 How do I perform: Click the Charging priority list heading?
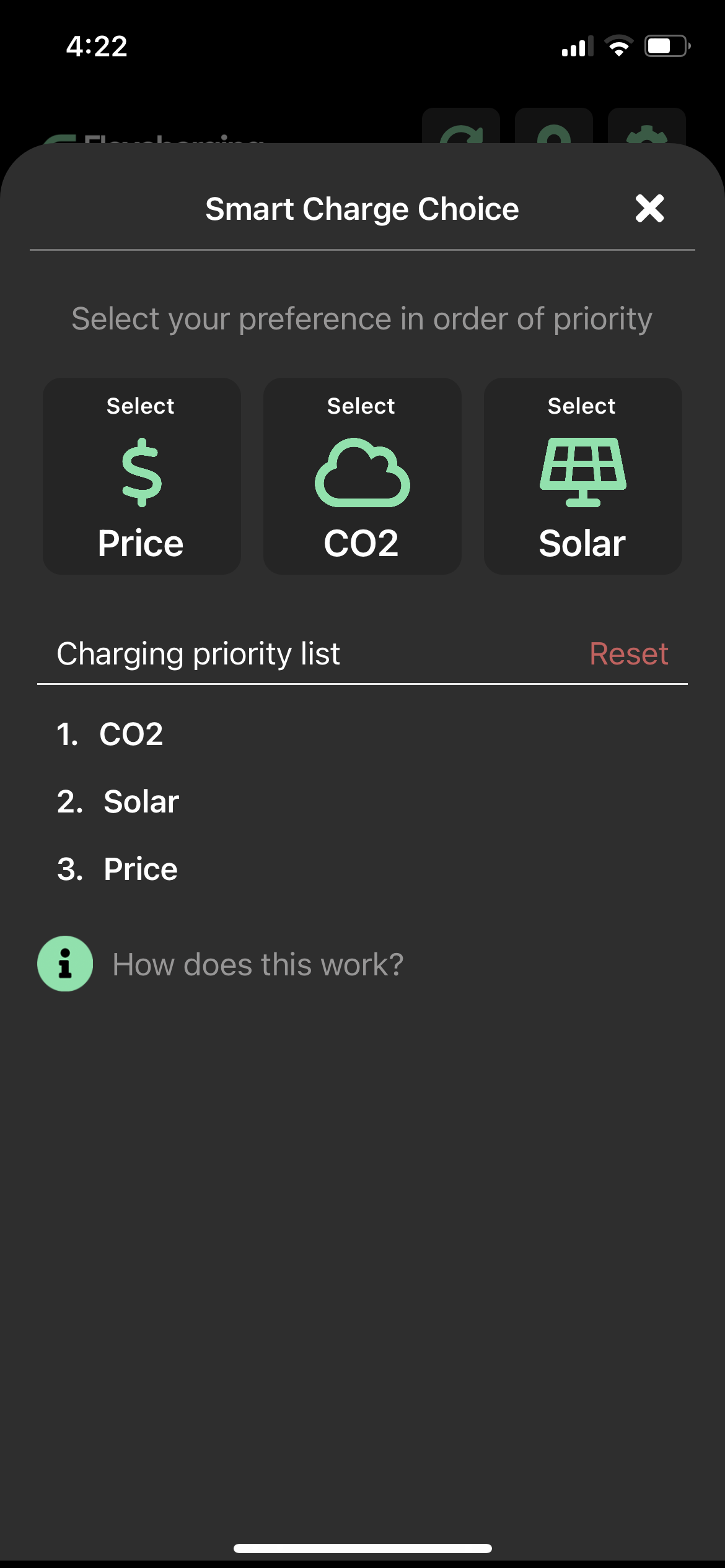(198, 654)
